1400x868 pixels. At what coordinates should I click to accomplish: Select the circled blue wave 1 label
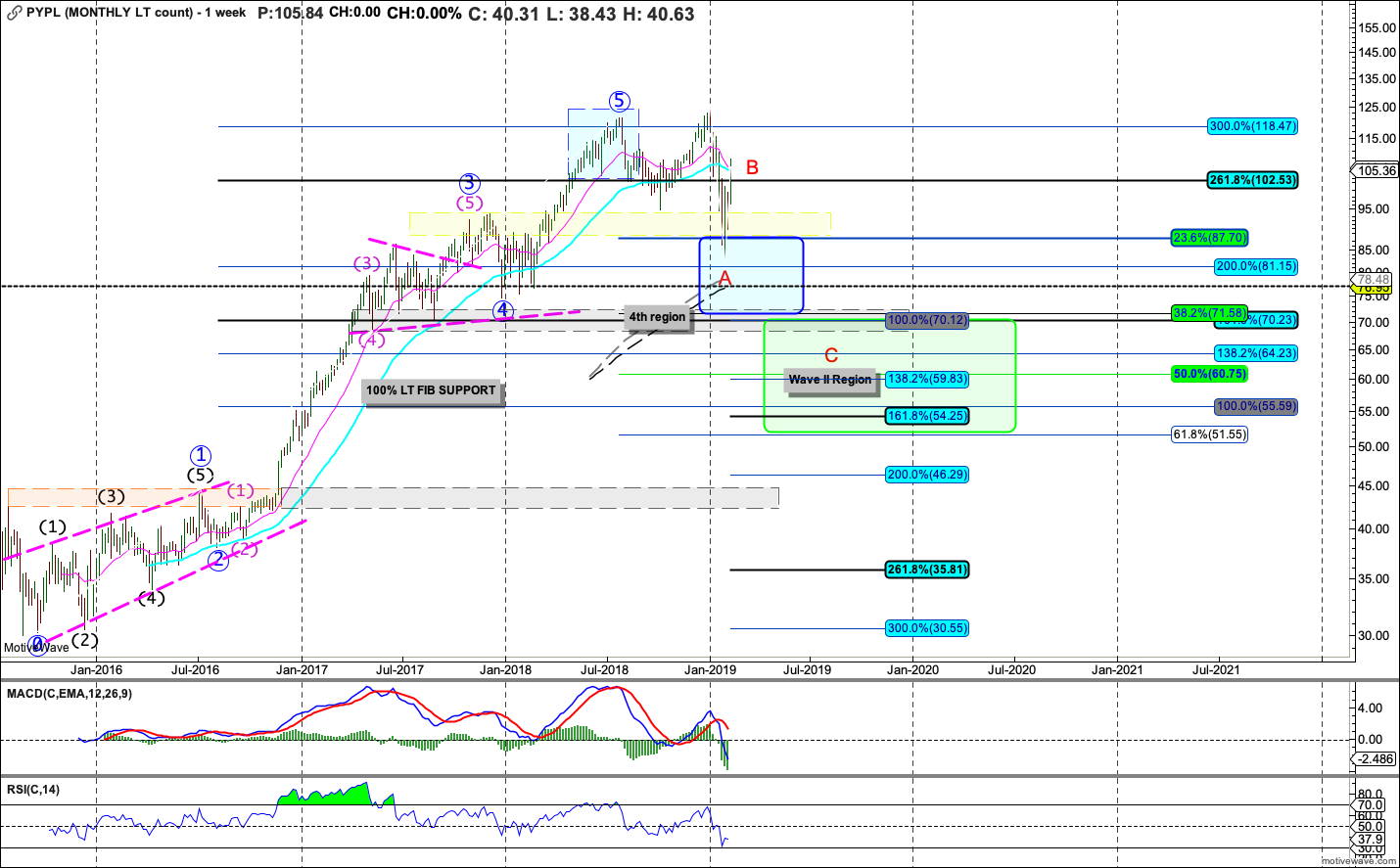point(200,456)
